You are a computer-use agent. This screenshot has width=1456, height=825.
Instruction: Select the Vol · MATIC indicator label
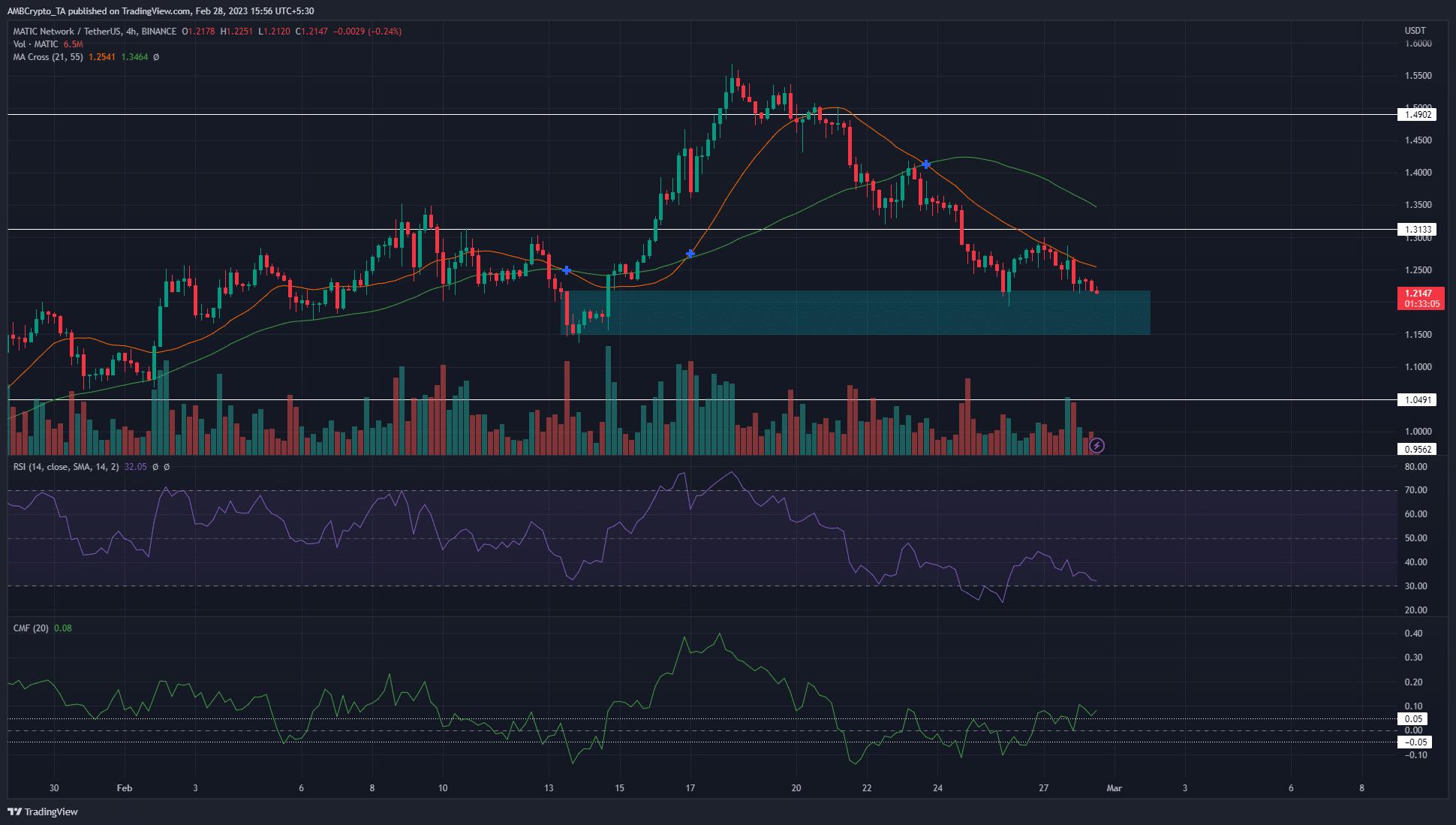[35, 44]
